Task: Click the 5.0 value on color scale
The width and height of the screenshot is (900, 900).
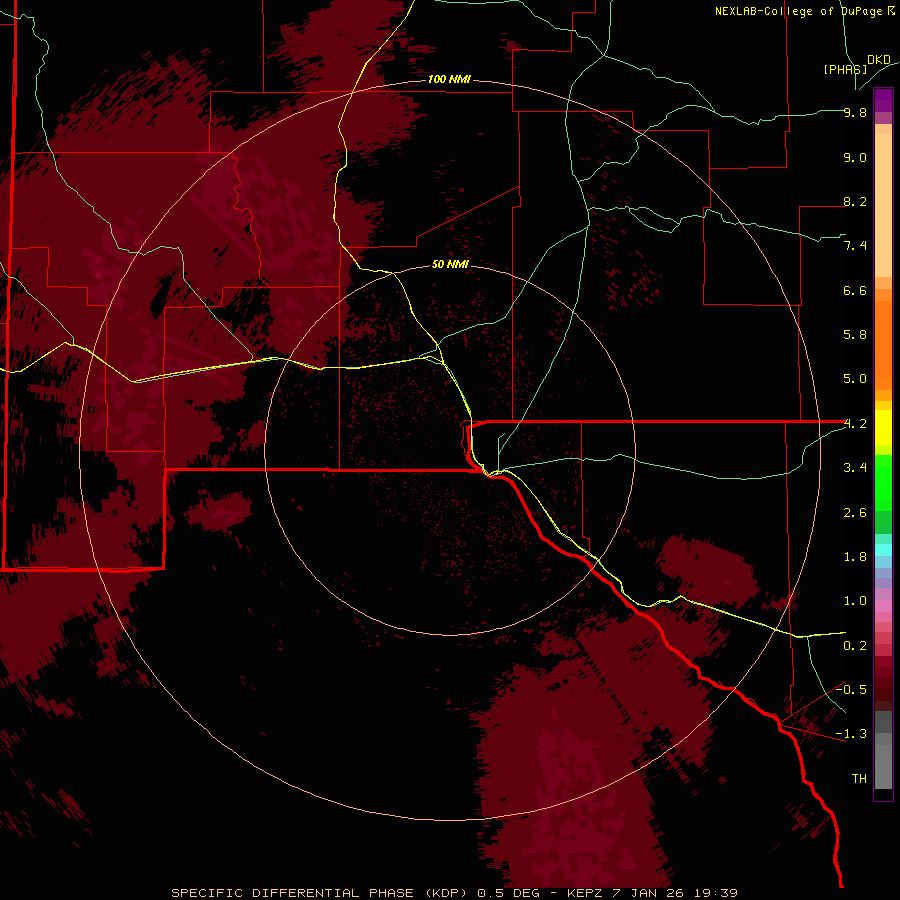Action: (x=855, y=379)
